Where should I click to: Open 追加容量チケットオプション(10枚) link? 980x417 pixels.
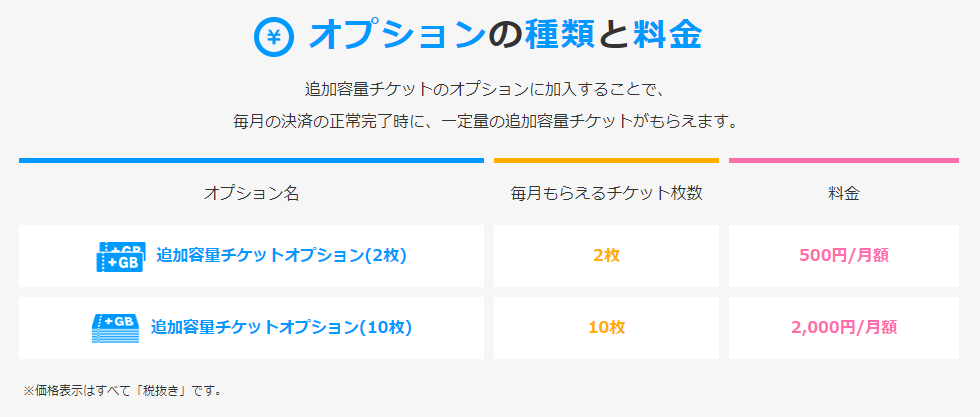click(x=281, y=327)
